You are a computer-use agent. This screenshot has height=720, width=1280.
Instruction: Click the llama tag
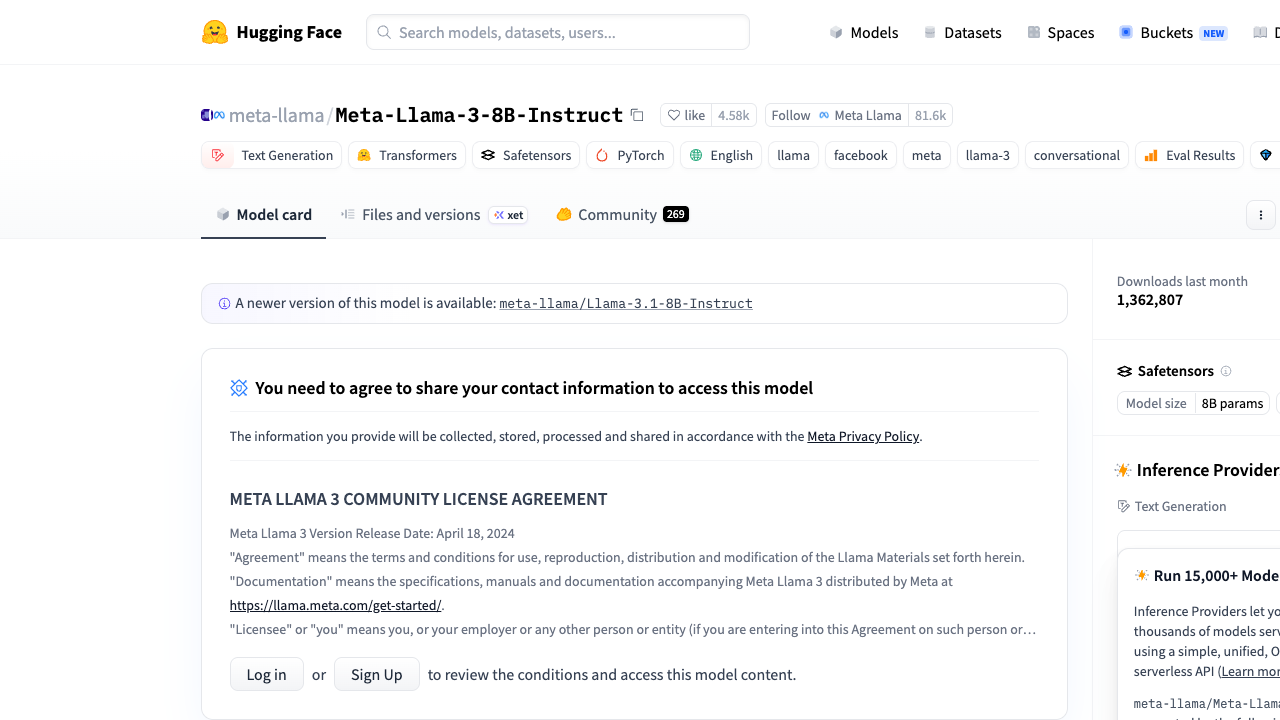[794, 155]
